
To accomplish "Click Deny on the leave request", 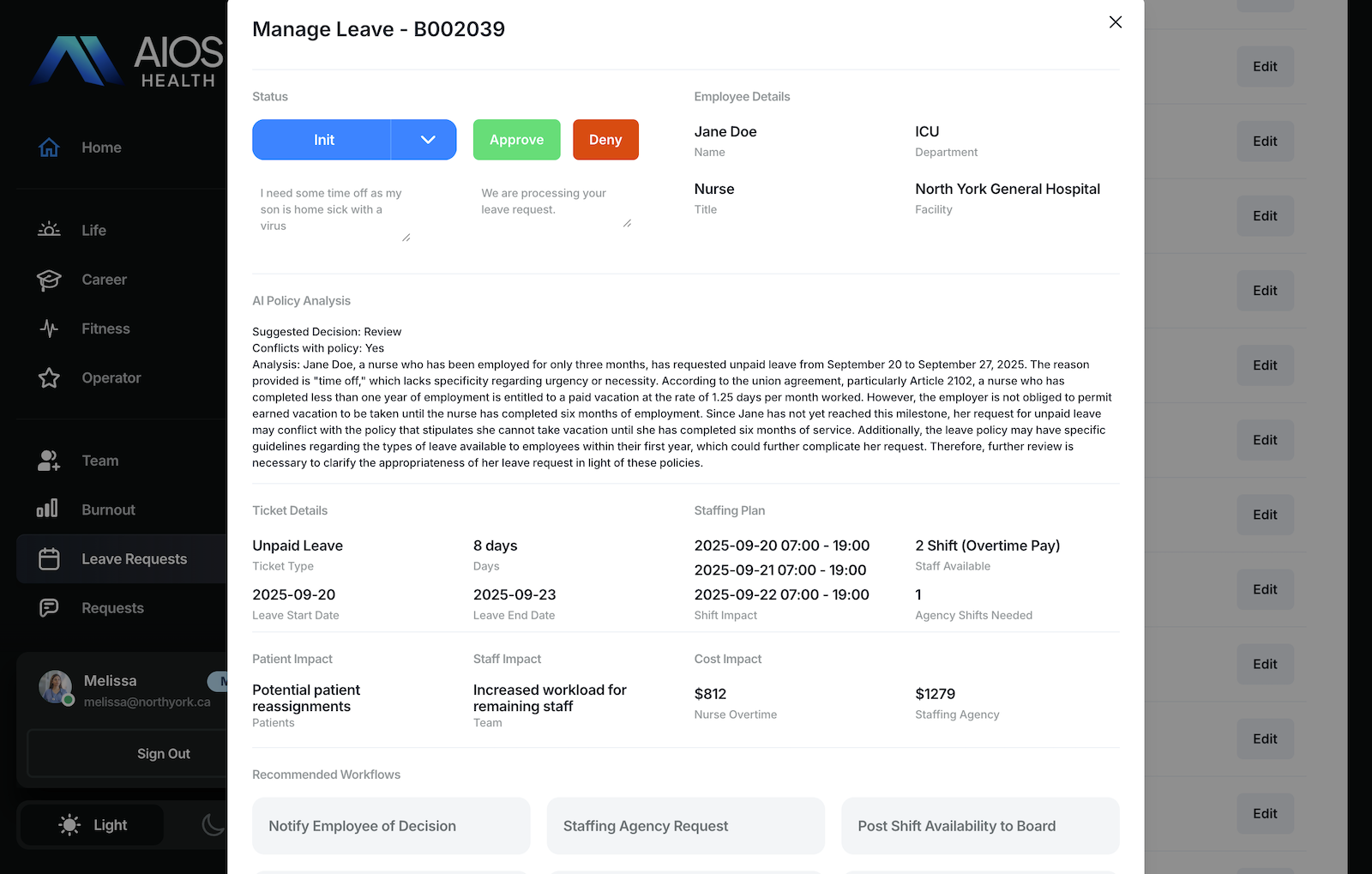I will (x=605, y=139).
